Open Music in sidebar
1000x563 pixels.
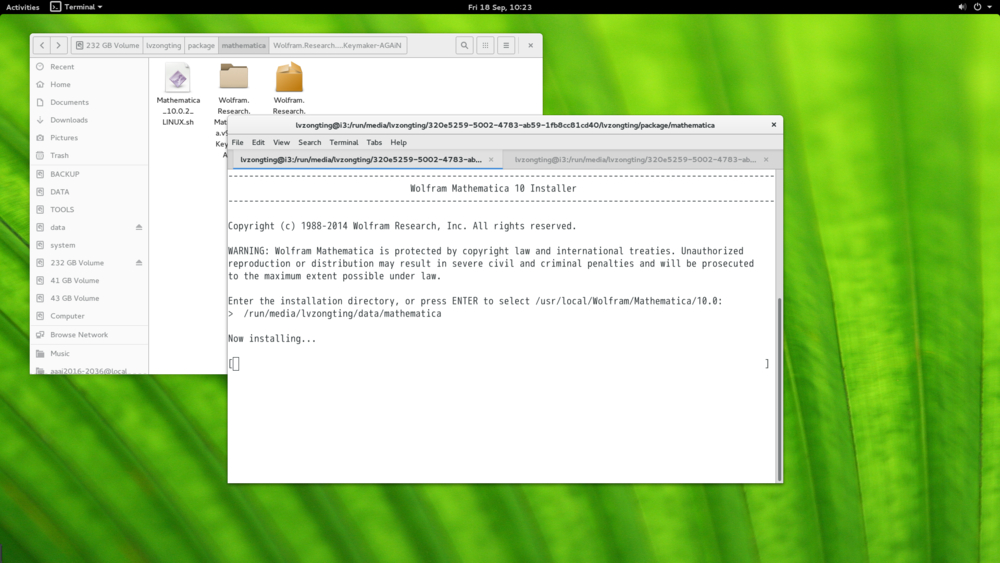(89, 353)
